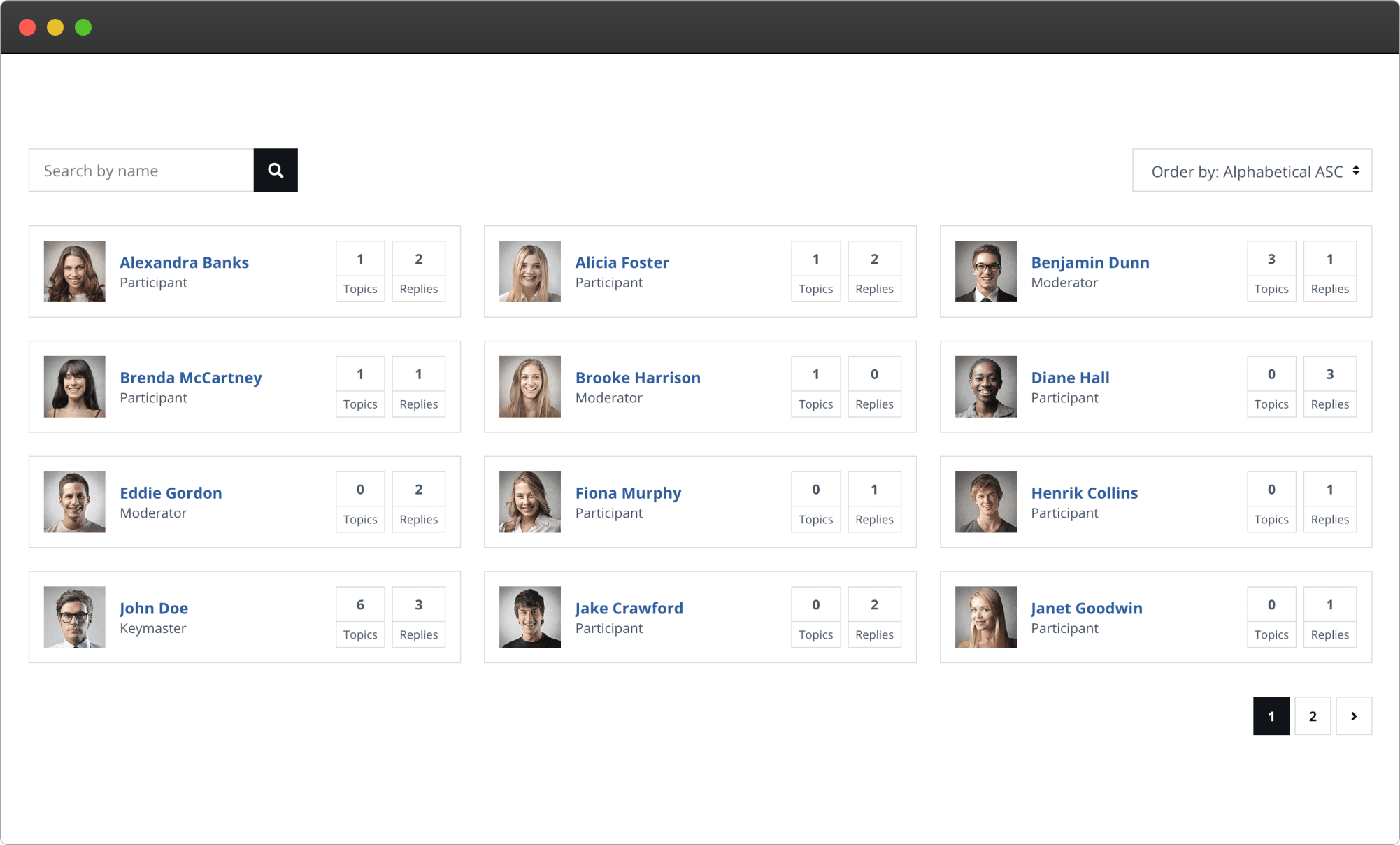Click Keymaster role under John Doe
1400x845 pixels.
click(153, 628)
